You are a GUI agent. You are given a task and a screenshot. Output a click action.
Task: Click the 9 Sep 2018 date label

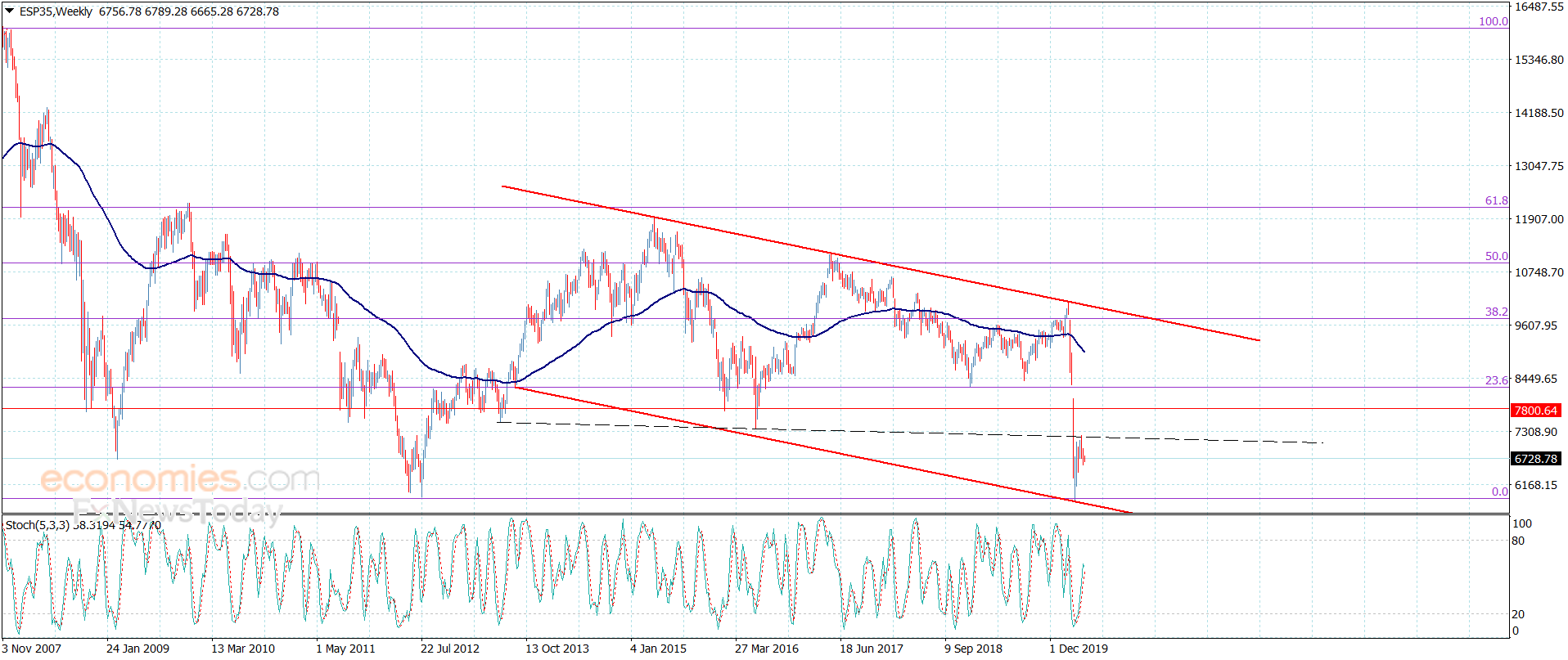point(973,649)
